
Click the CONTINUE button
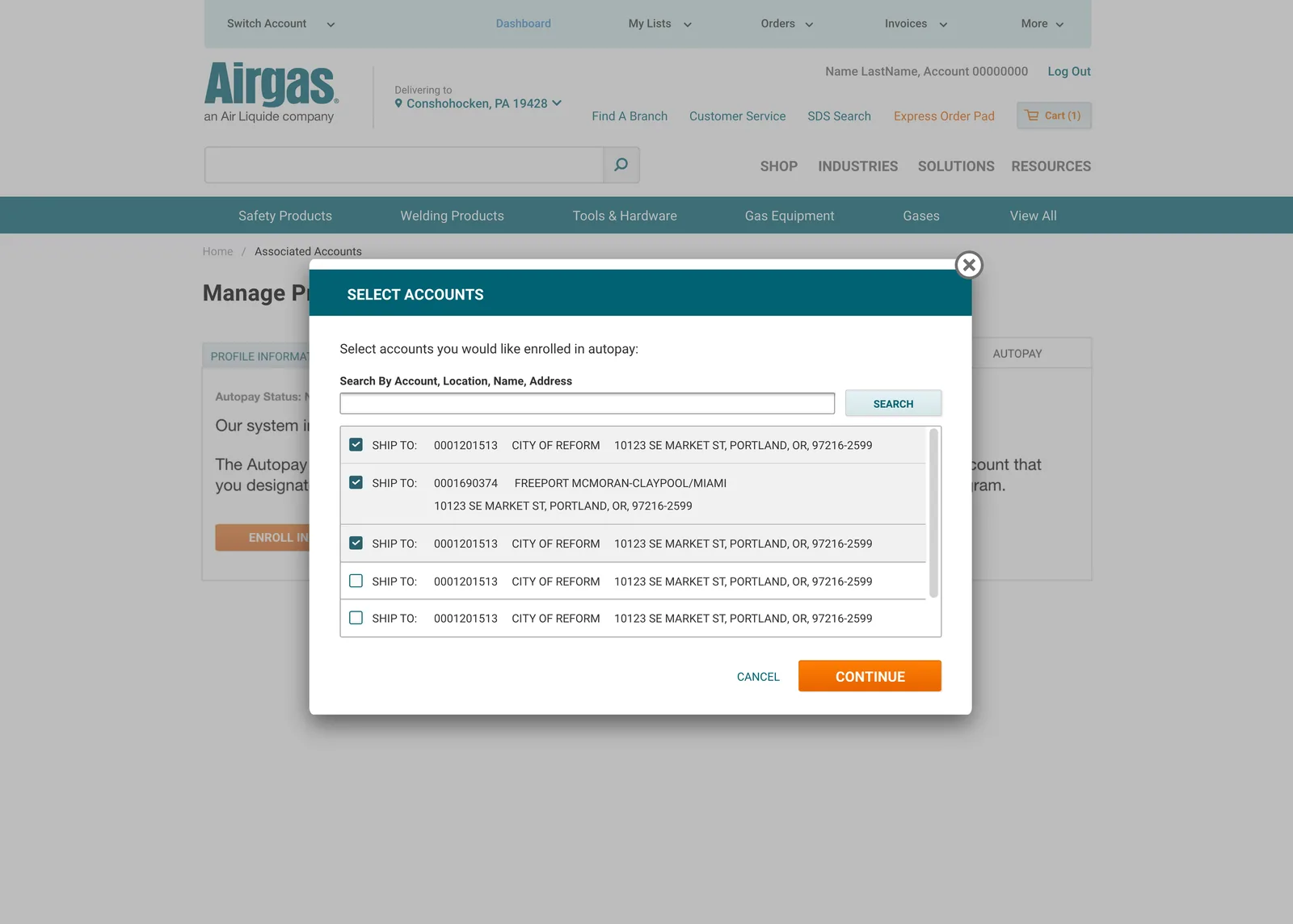tap(870, 676)
